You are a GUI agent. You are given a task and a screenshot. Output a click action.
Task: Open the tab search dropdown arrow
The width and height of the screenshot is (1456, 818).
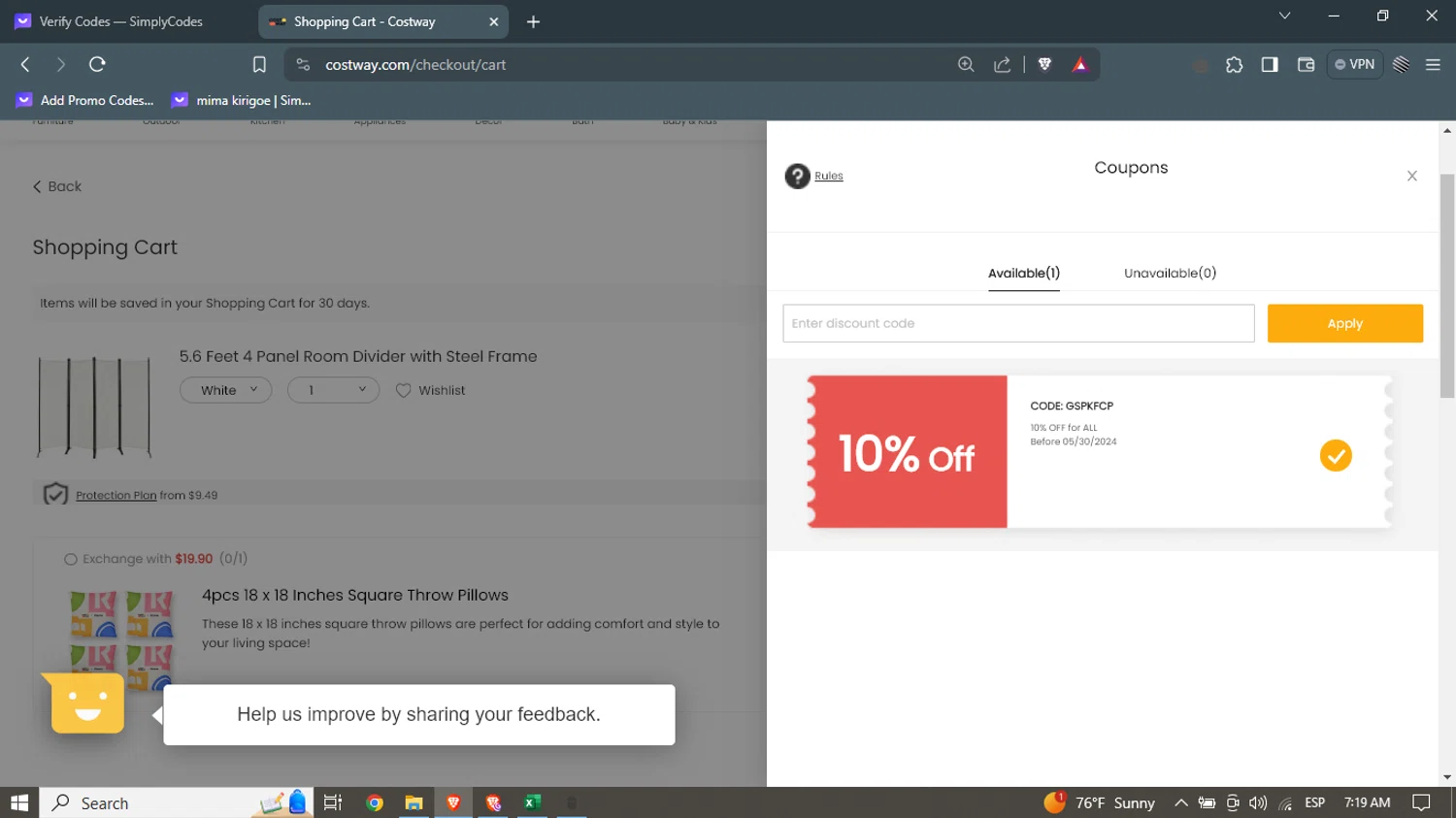[x=1284, y=16]
